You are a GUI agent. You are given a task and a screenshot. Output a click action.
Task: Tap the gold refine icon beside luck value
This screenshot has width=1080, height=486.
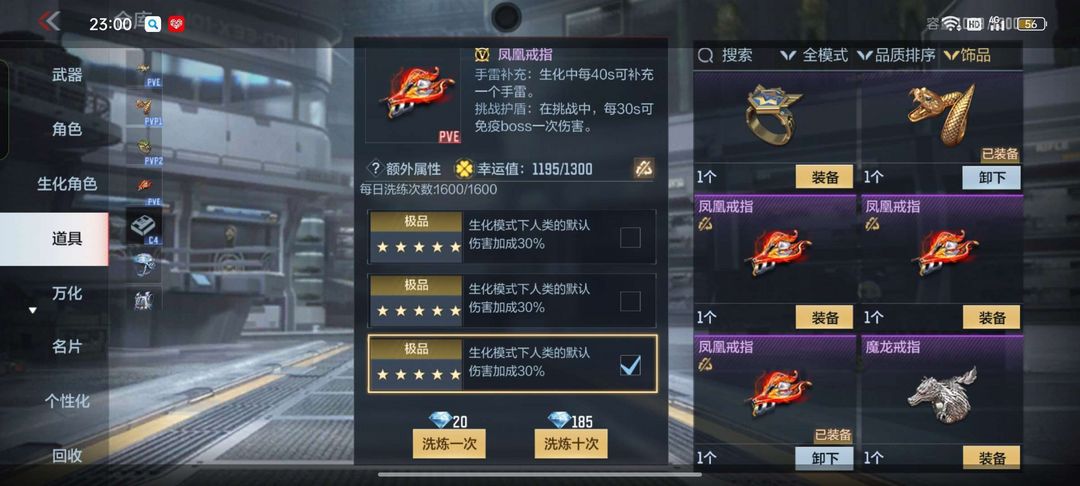pyautogui.click(x=644, y=169)
